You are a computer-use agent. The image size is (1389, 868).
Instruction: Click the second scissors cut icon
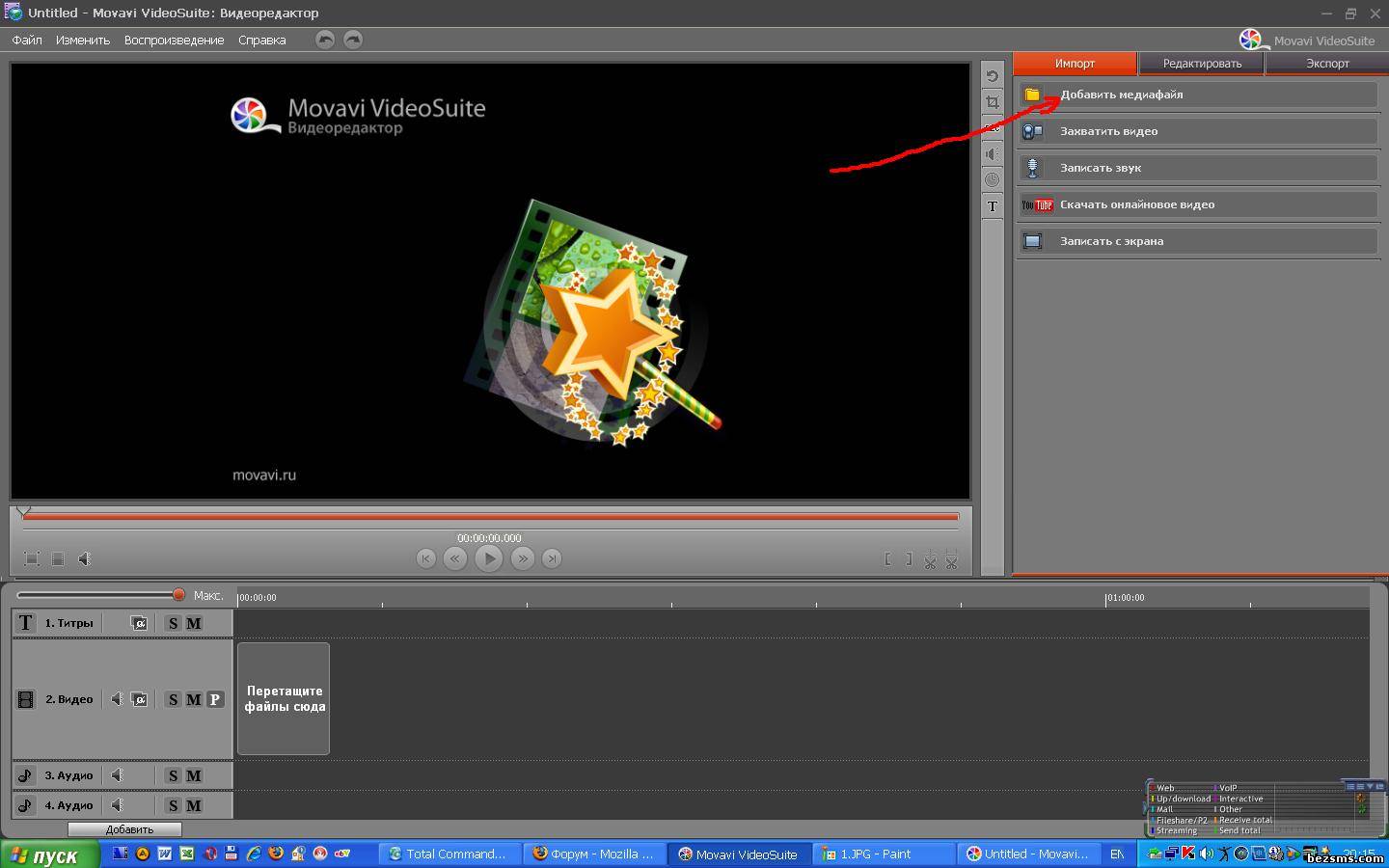pyautogui.click(x=951, y=559)
